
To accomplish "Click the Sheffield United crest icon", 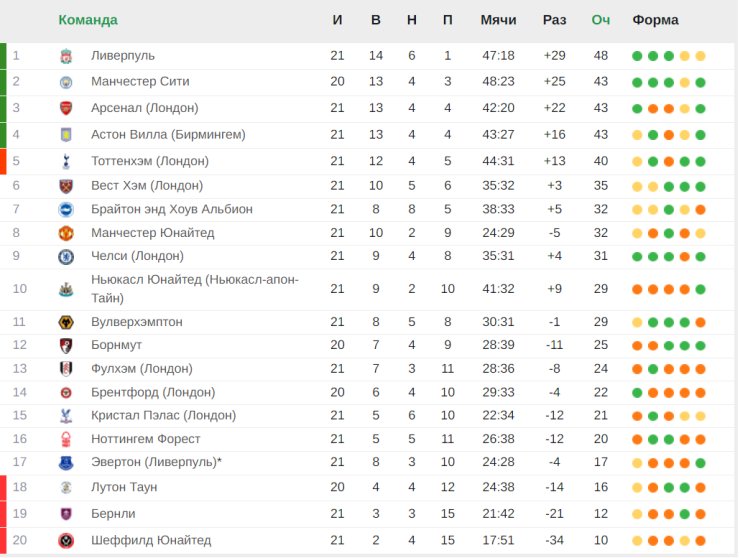I will (66, 541).
